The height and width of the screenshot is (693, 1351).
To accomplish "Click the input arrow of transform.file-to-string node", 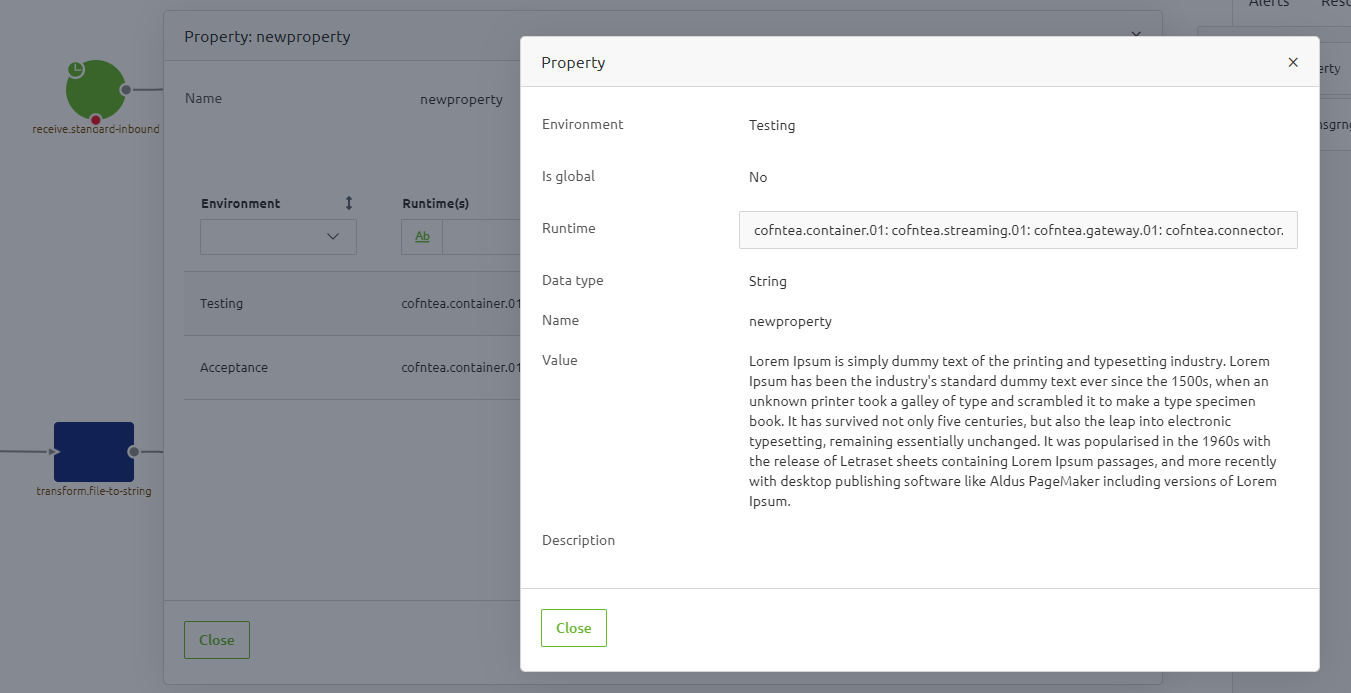I will coord(55,451).
